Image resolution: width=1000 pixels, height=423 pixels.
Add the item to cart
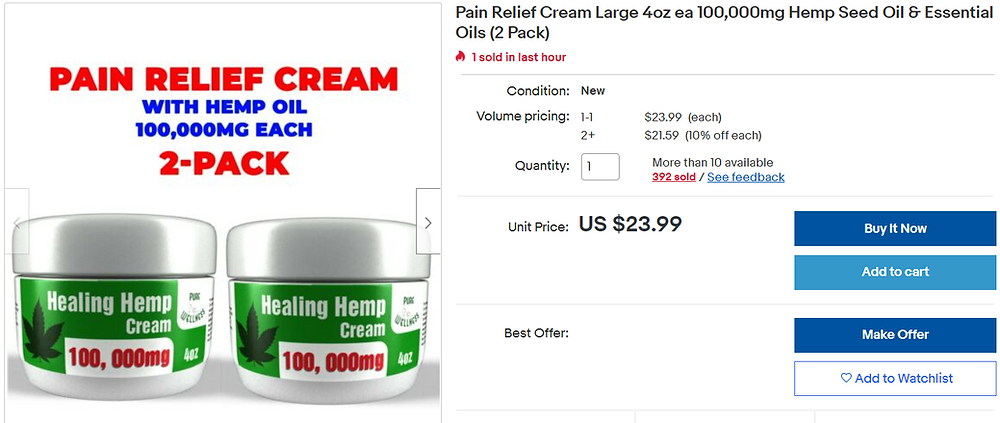[x=895, y=272]
